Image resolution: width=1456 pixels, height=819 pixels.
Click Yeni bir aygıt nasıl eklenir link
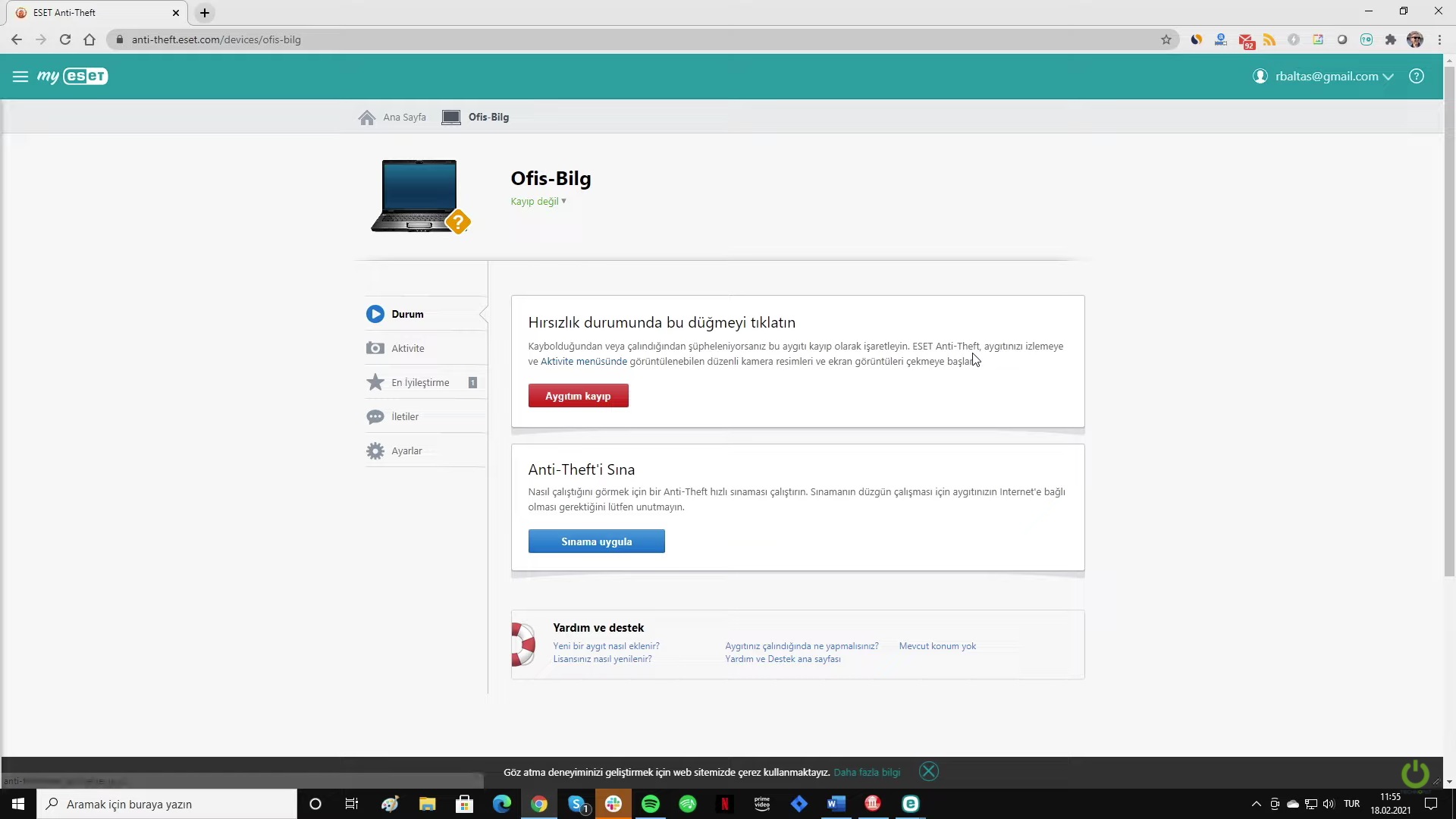(606, 646)
